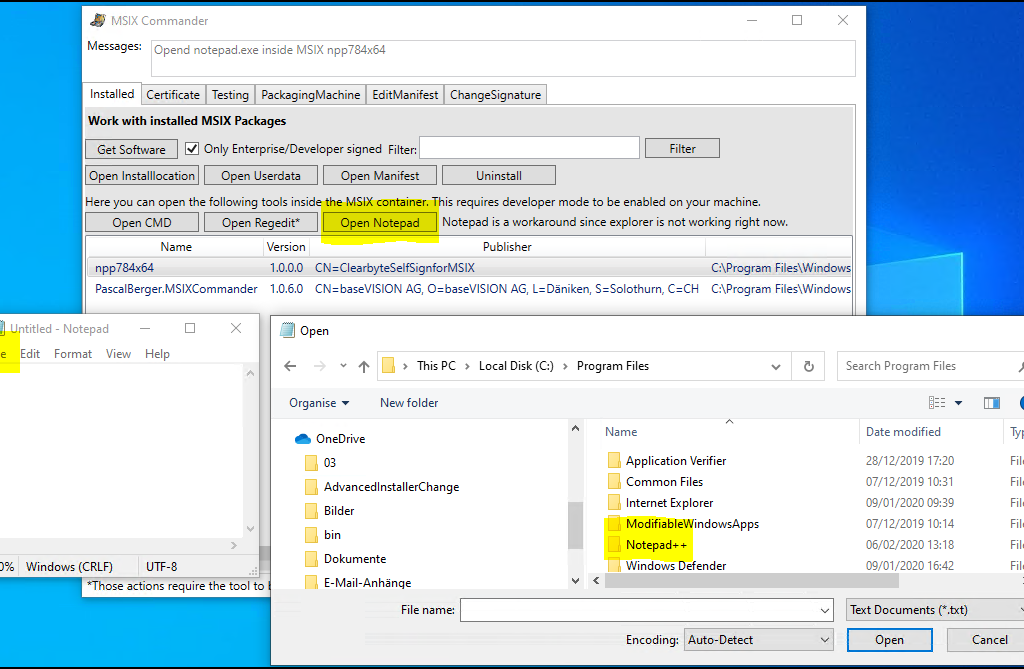Open the Organise dropdown menu
This screenshot has height=669, width=1024.
pyautogui.click(x=319, y=403)
